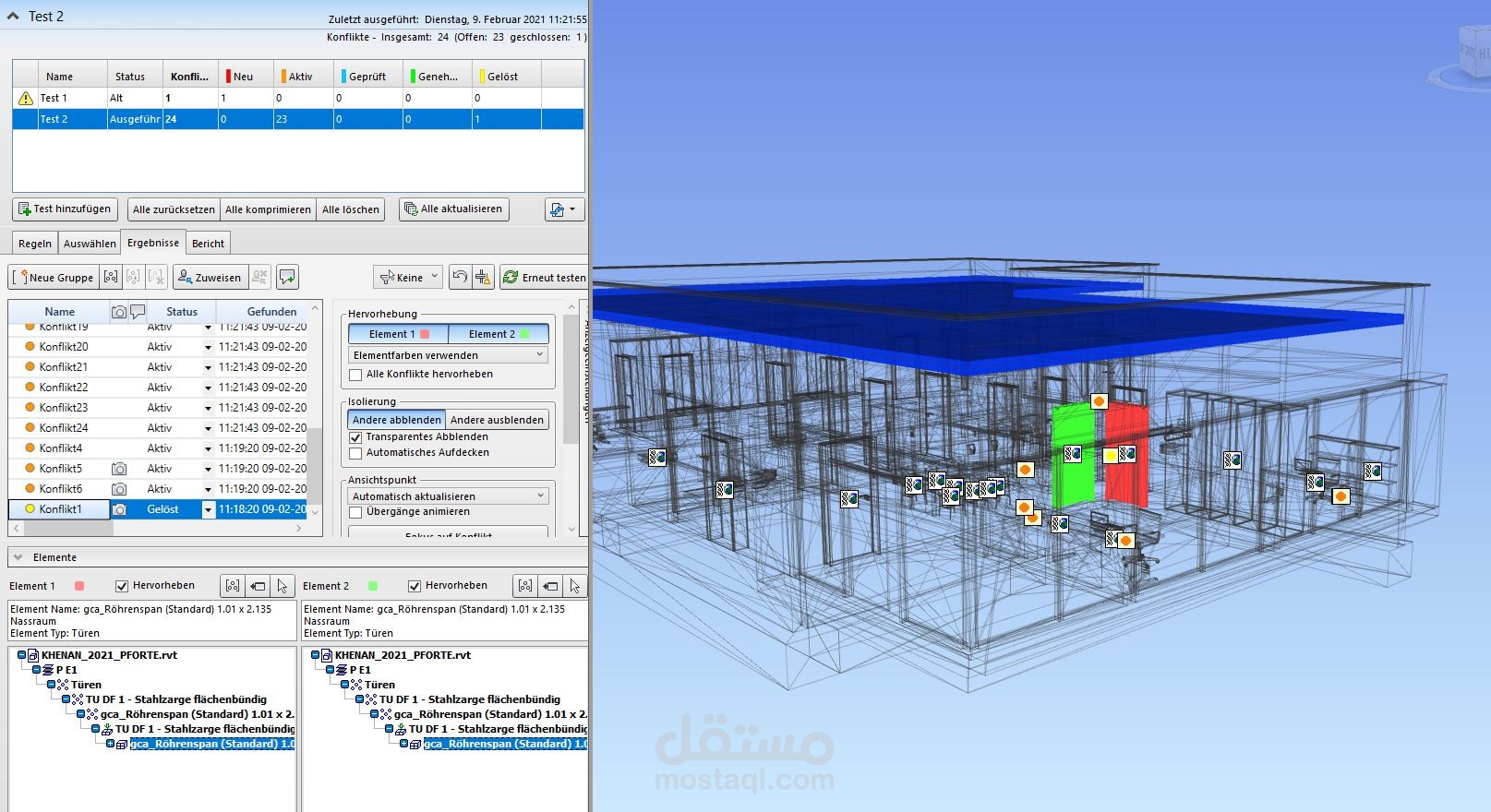Viewport: 1491px width, 812px height.
Task: Click the green Element 2 color swatch in Elemente panel
Action: 373,586
